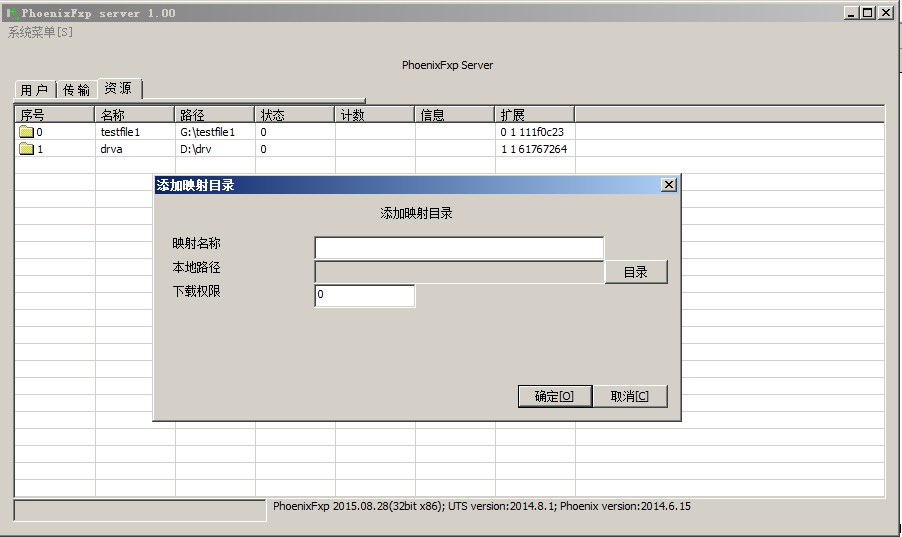The width and height of the screenshot is (902, 537).
Task: Click extension value 1 1 61767264
Action: pos(534,149)
